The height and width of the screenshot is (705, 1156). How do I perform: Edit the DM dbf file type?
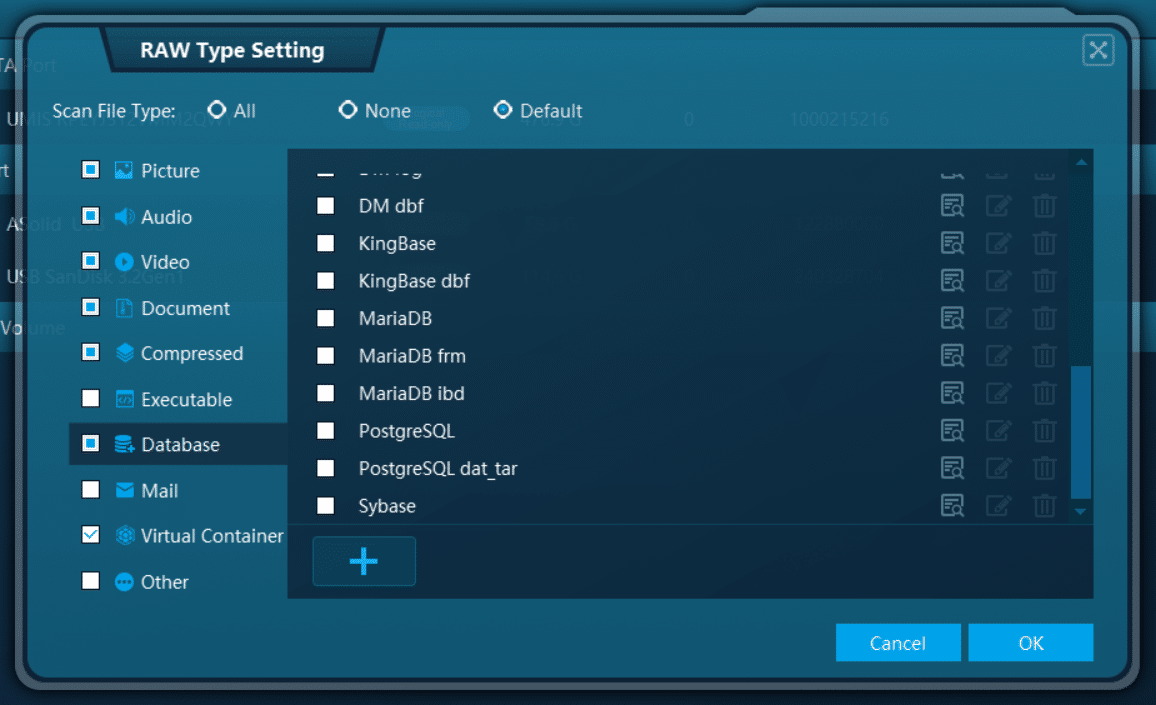click(x=998, y=206)
